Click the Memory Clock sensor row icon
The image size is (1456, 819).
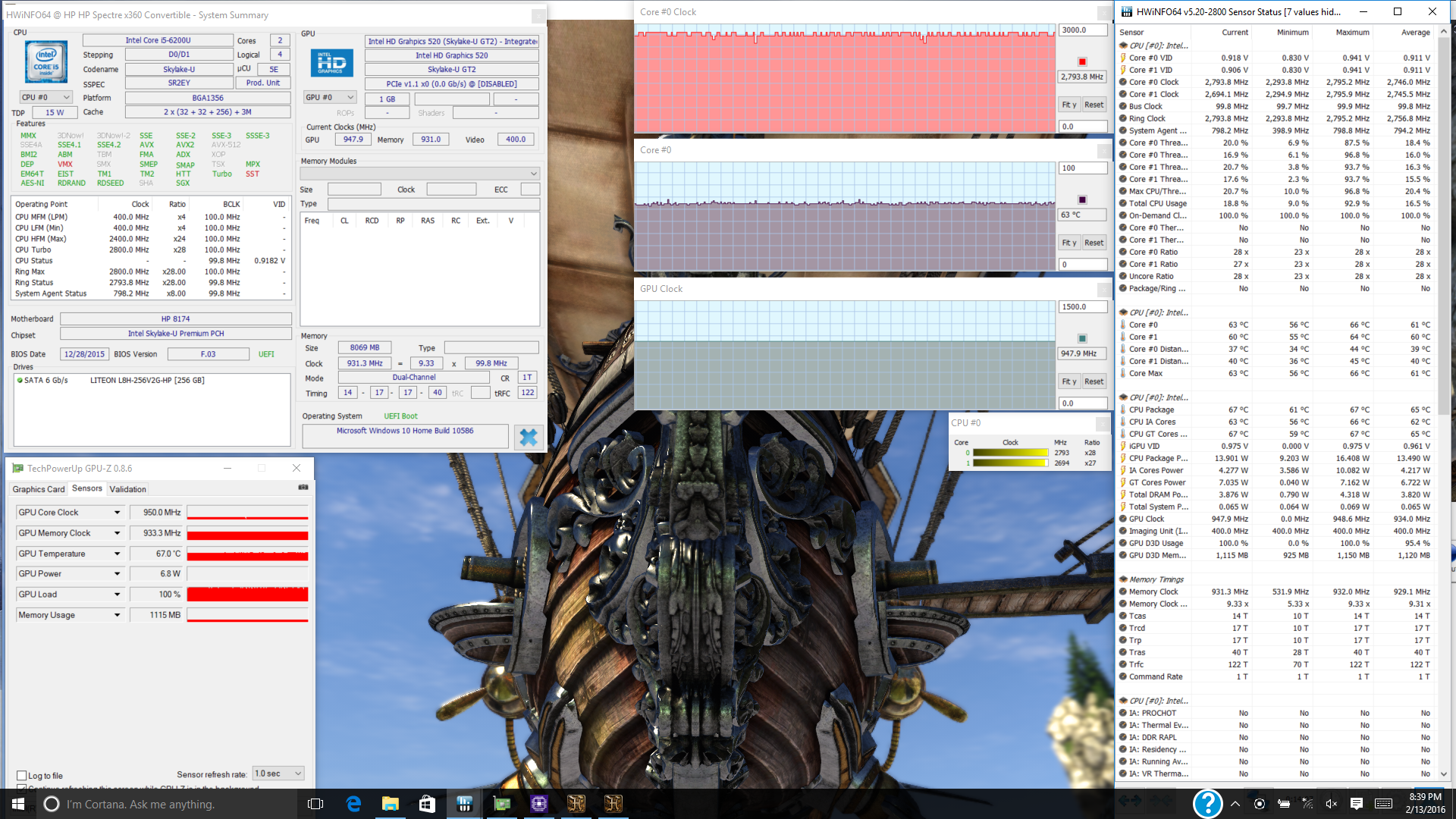click(1123, 591)
